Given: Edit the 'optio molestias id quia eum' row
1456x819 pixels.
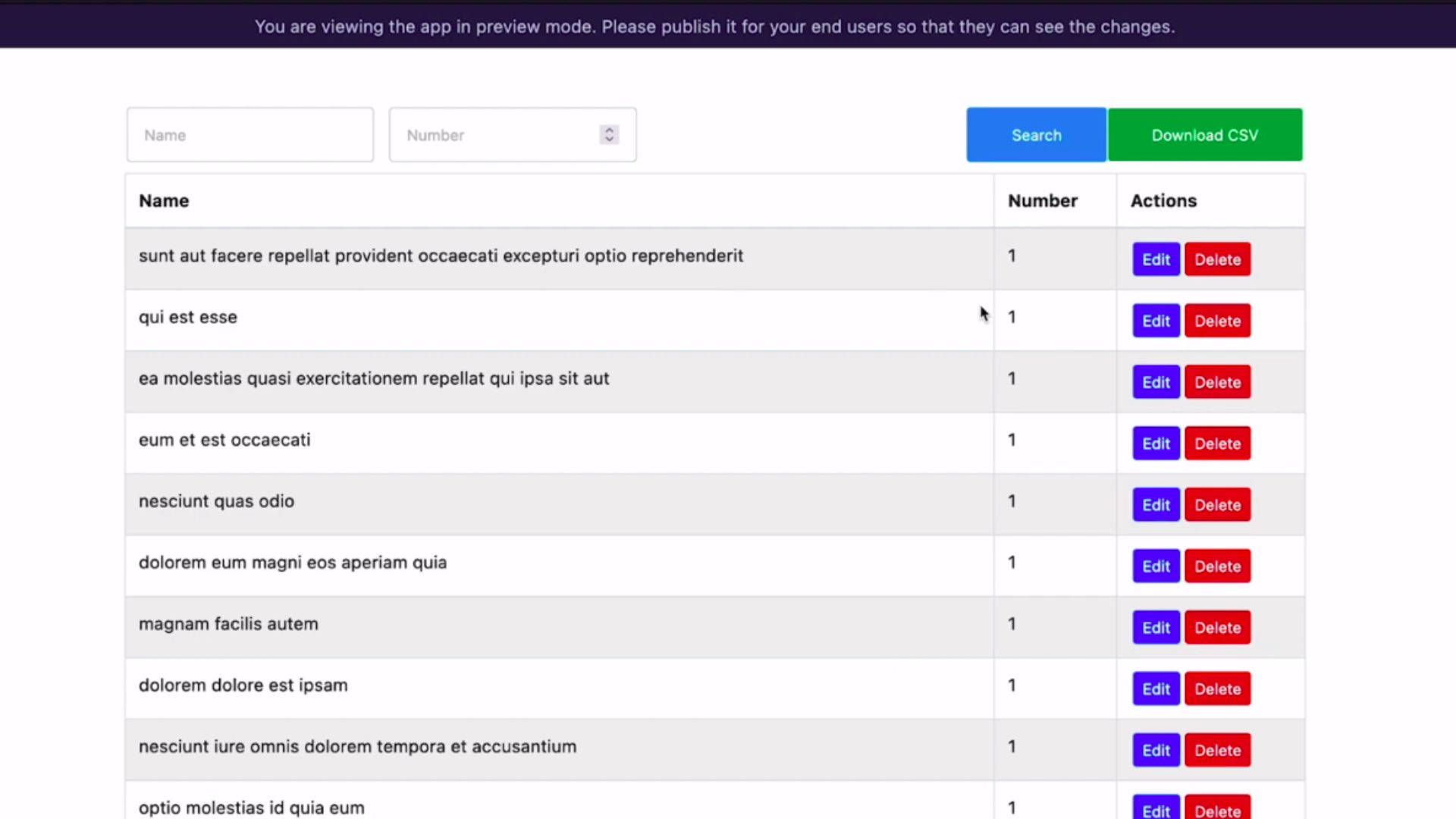Looking at the screenshot, I should coord(1156,808).
